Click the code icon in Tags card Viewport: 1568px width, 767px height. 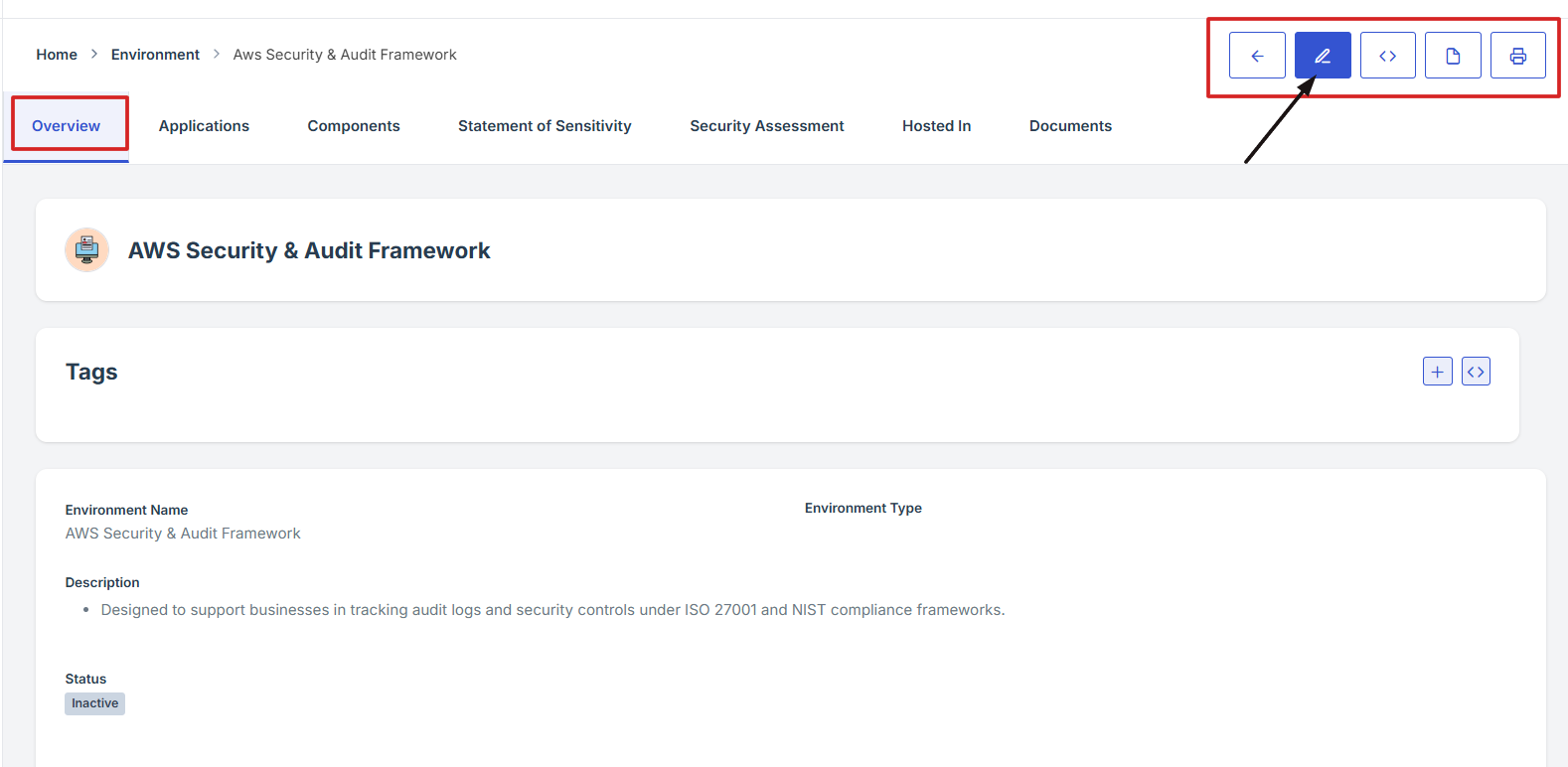coord(1476,372)
